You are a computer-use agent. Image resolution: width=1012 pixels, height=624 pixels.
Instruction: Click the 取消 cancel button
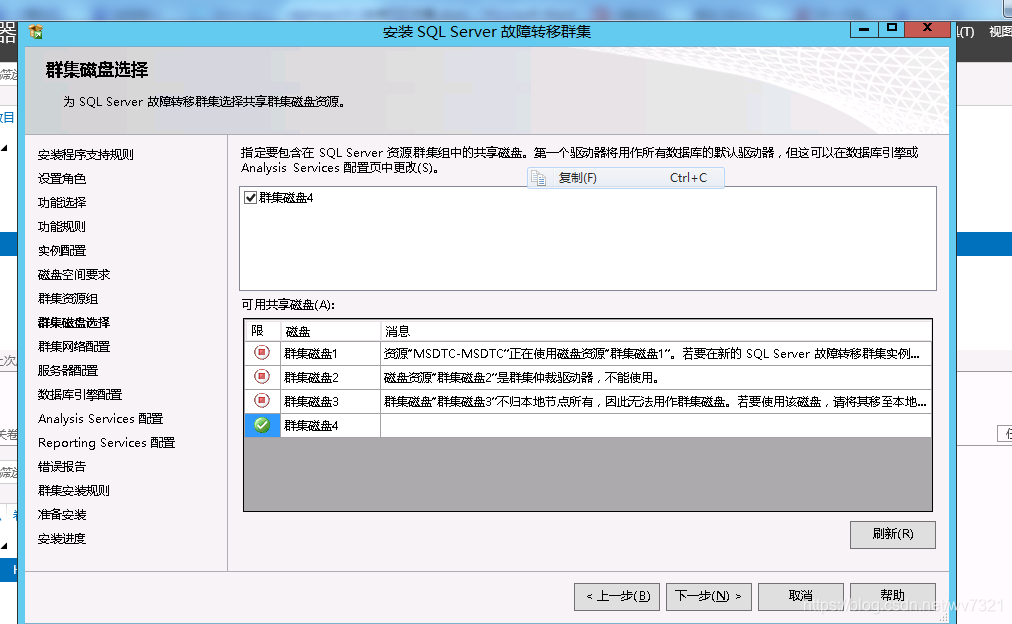(800, 596)
